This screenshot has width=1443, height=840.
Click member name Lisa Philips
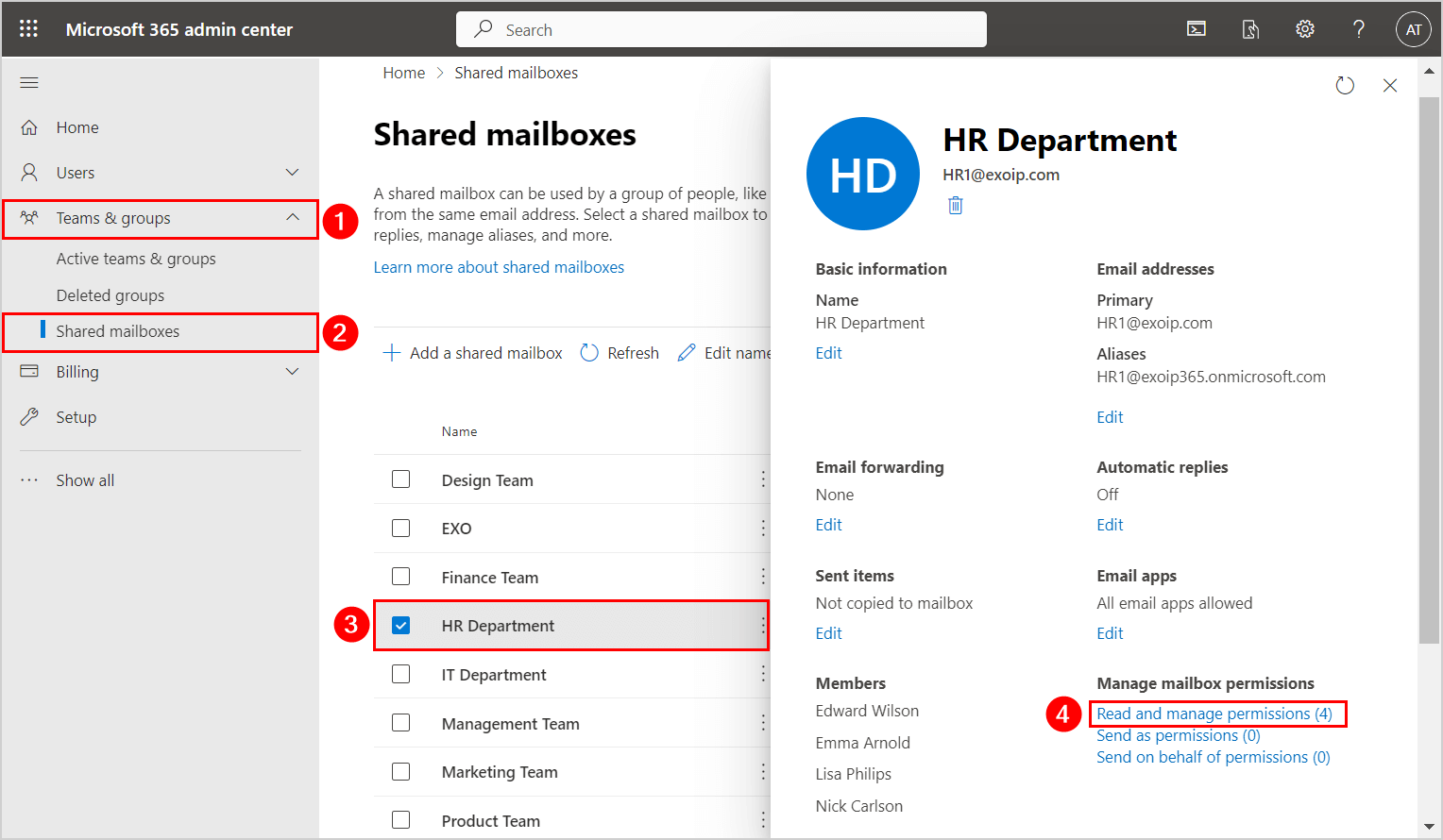854,774
